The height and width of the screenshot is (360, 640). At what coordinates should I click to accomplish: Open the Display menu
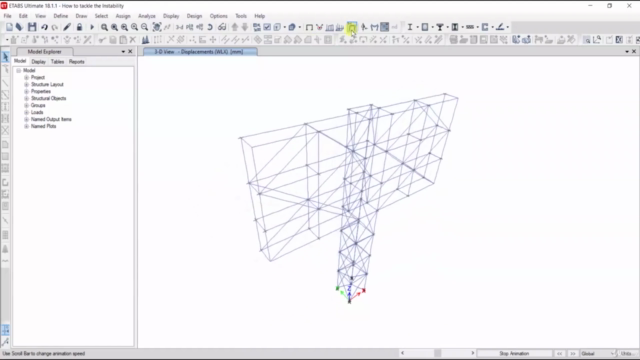171,16
